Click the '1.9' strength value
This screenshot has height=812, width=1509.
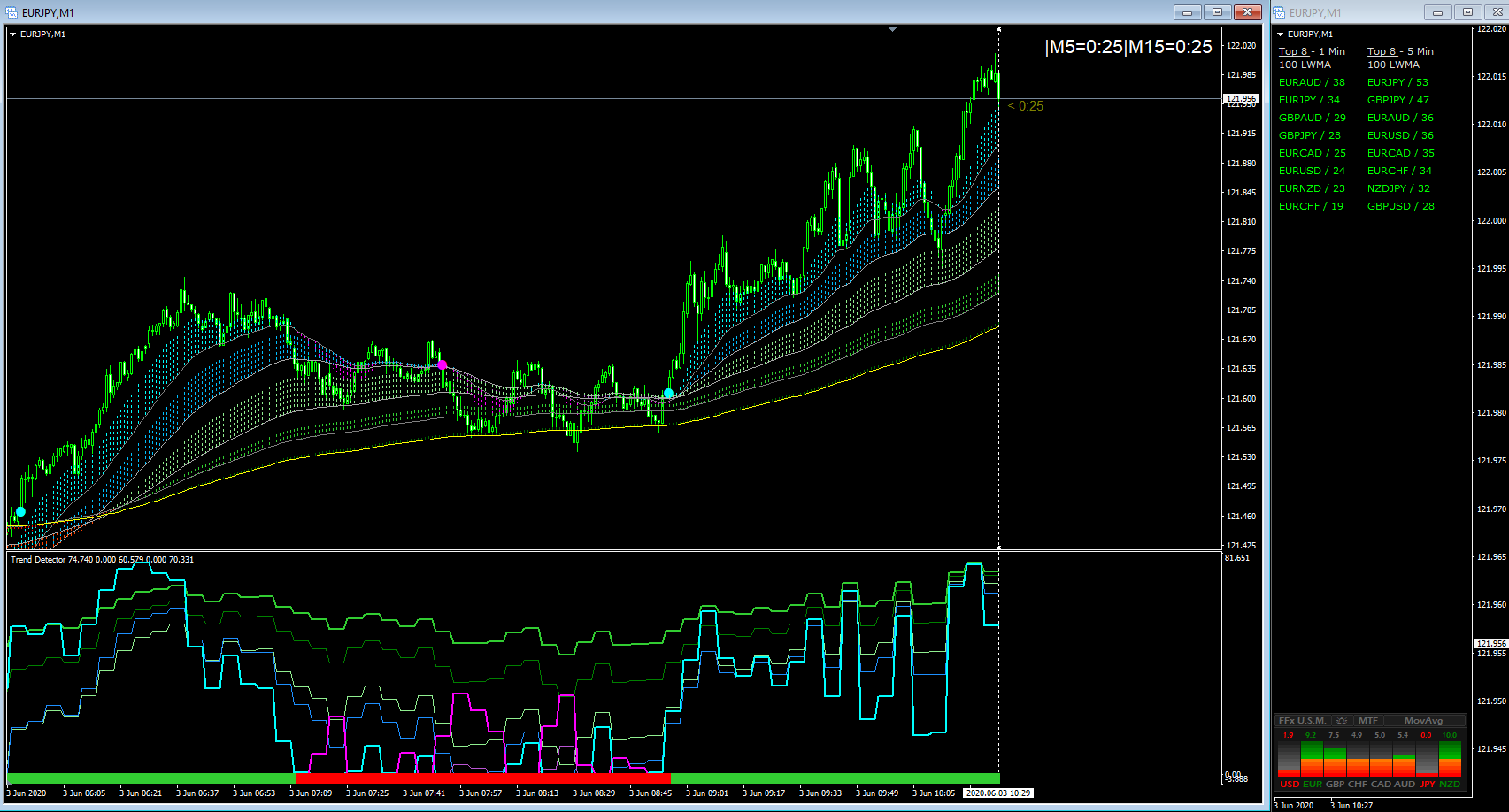(x=1288, y=735)
